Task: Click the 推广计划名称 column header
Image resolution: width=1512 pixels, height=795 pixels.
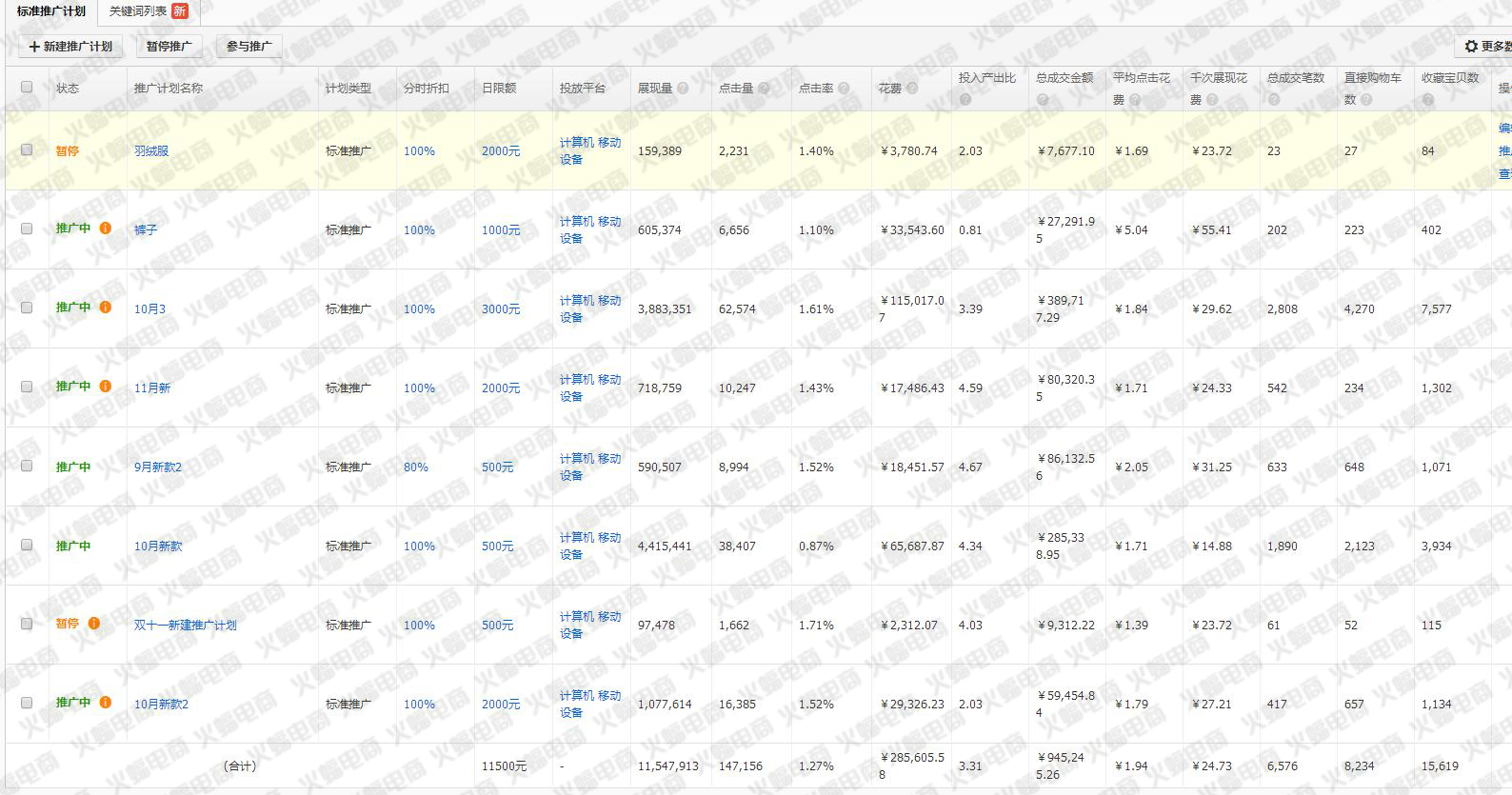Action: point(169,89)
